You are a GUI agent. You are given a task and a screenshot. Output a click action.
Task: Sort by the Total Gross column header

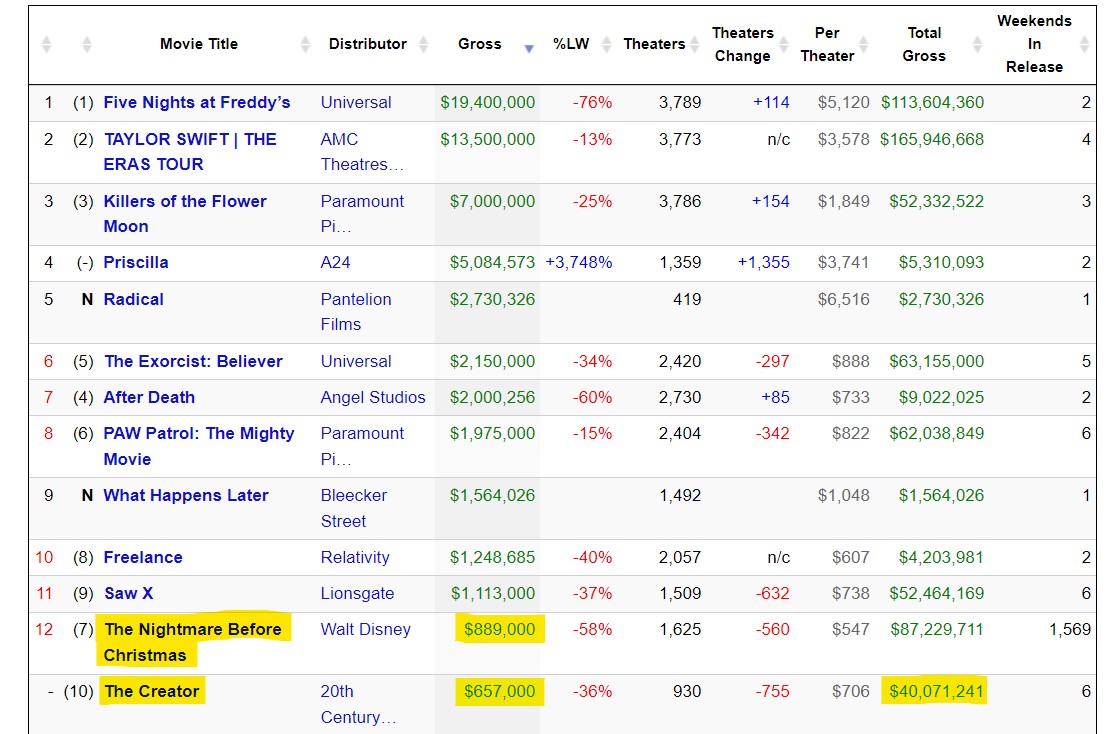tap(923, 44)
